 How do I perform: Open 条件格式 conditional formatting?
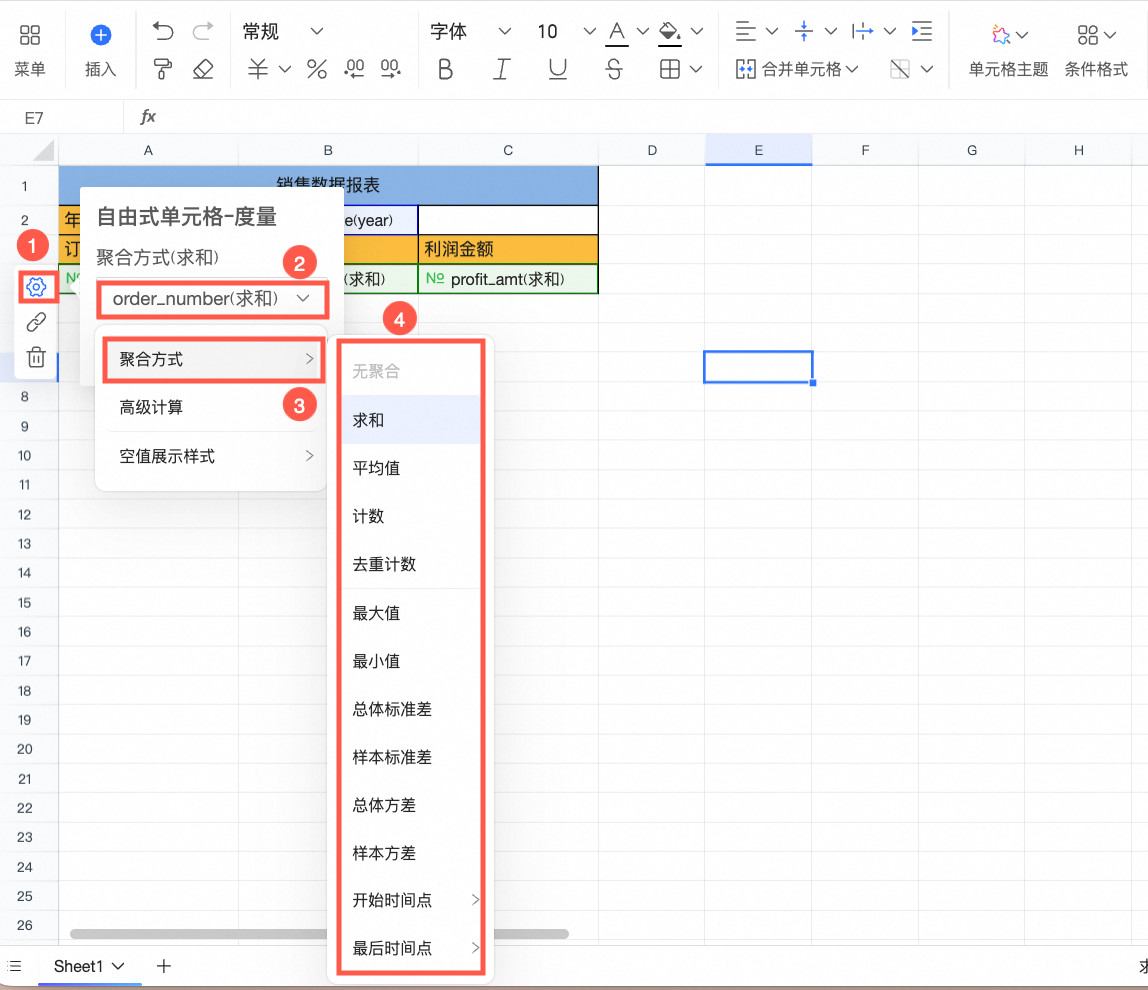1096,51
